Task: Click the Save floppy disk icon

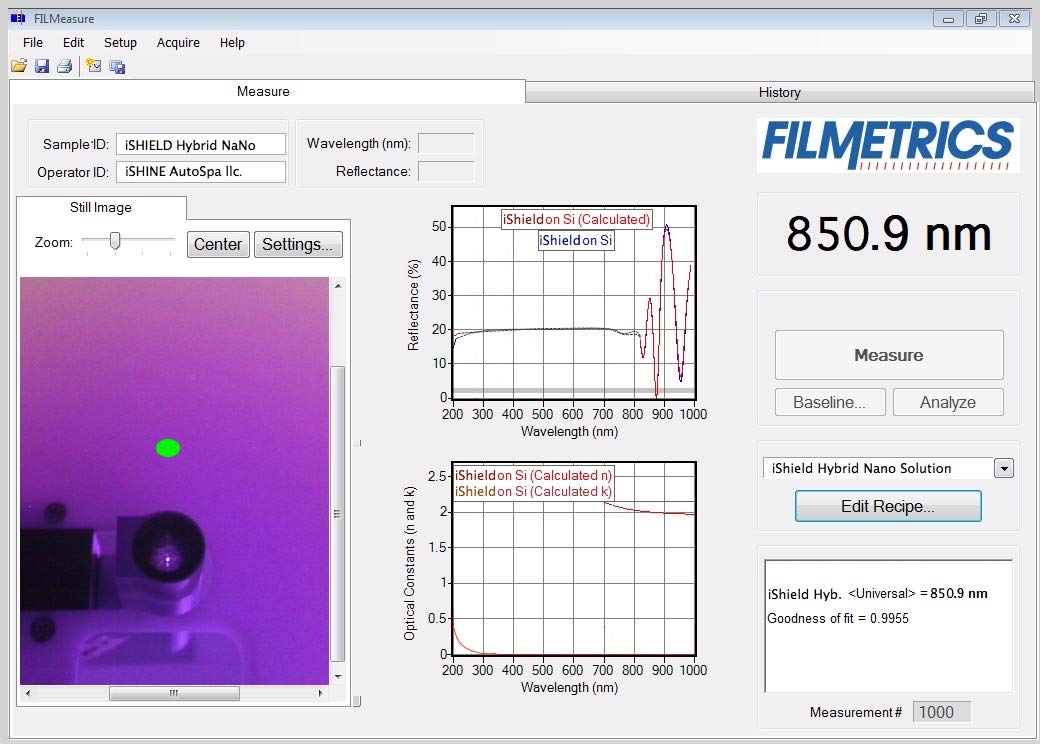Action: pos(42,67)
